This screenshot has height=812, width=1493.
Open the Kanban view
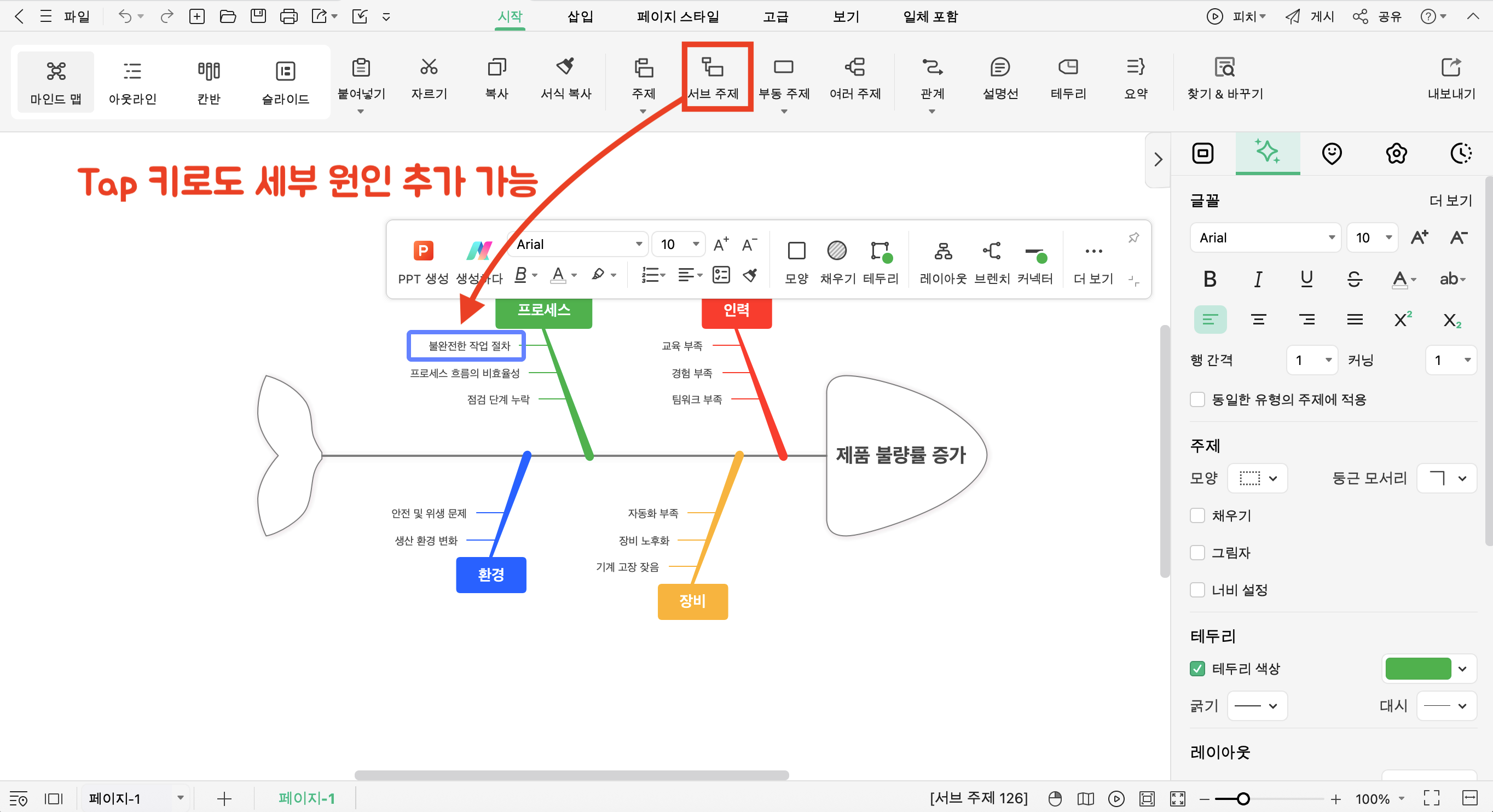[209, 82]
